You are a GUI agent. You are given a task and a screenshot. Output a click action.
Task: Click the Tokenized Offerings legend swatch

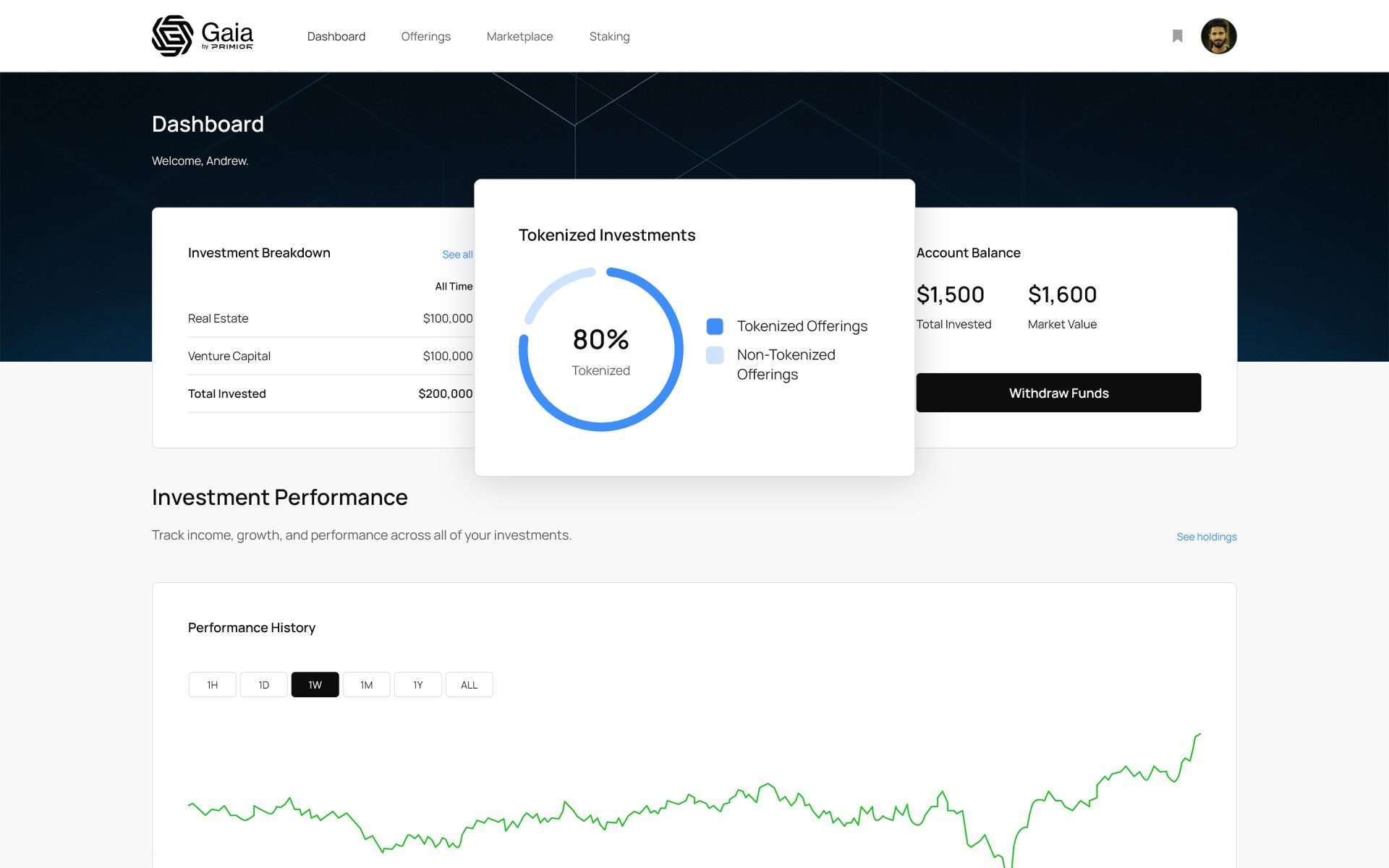pyautogui.click(x=715, y=326)
